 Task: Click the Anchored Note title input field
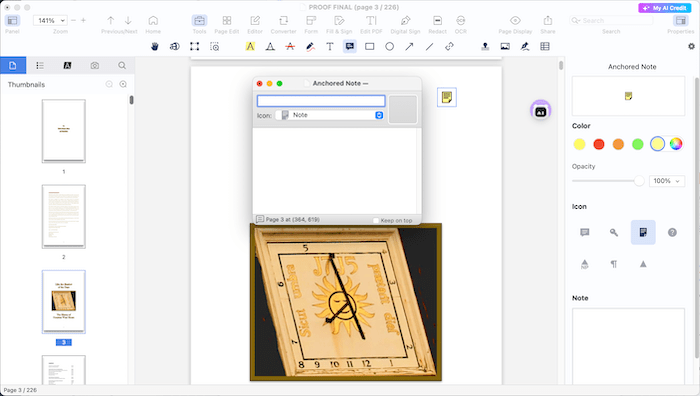click(321, 101)
